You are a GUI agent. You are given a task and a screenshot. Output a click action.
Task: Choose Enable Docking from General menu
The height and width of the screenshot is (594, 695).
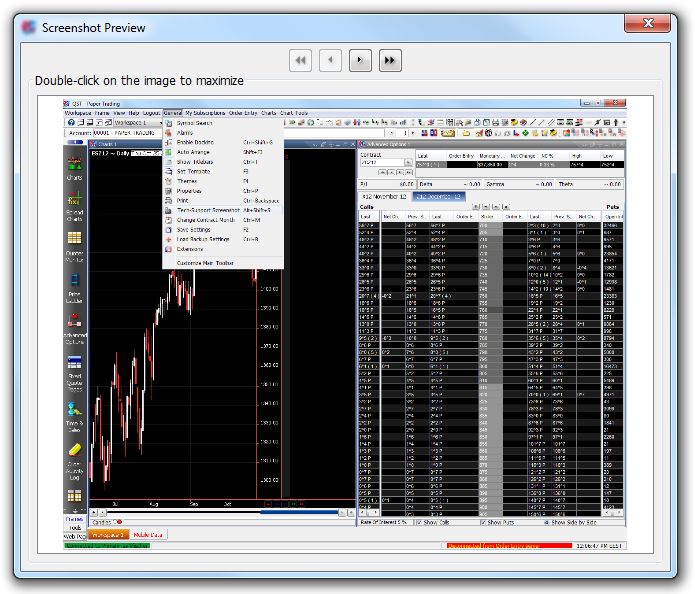[x=223, y=142]
